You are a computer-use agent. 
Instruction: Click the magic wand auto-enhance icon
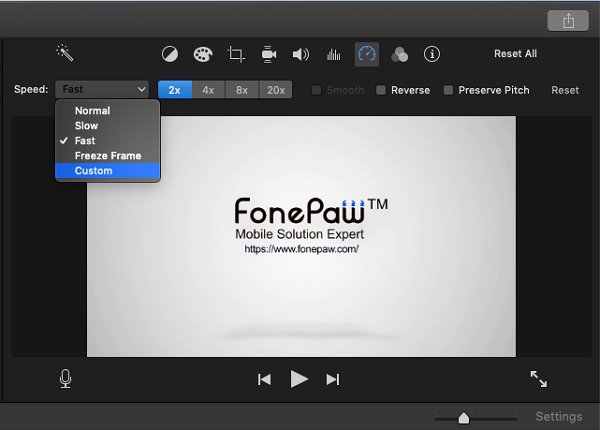(65, 53)
